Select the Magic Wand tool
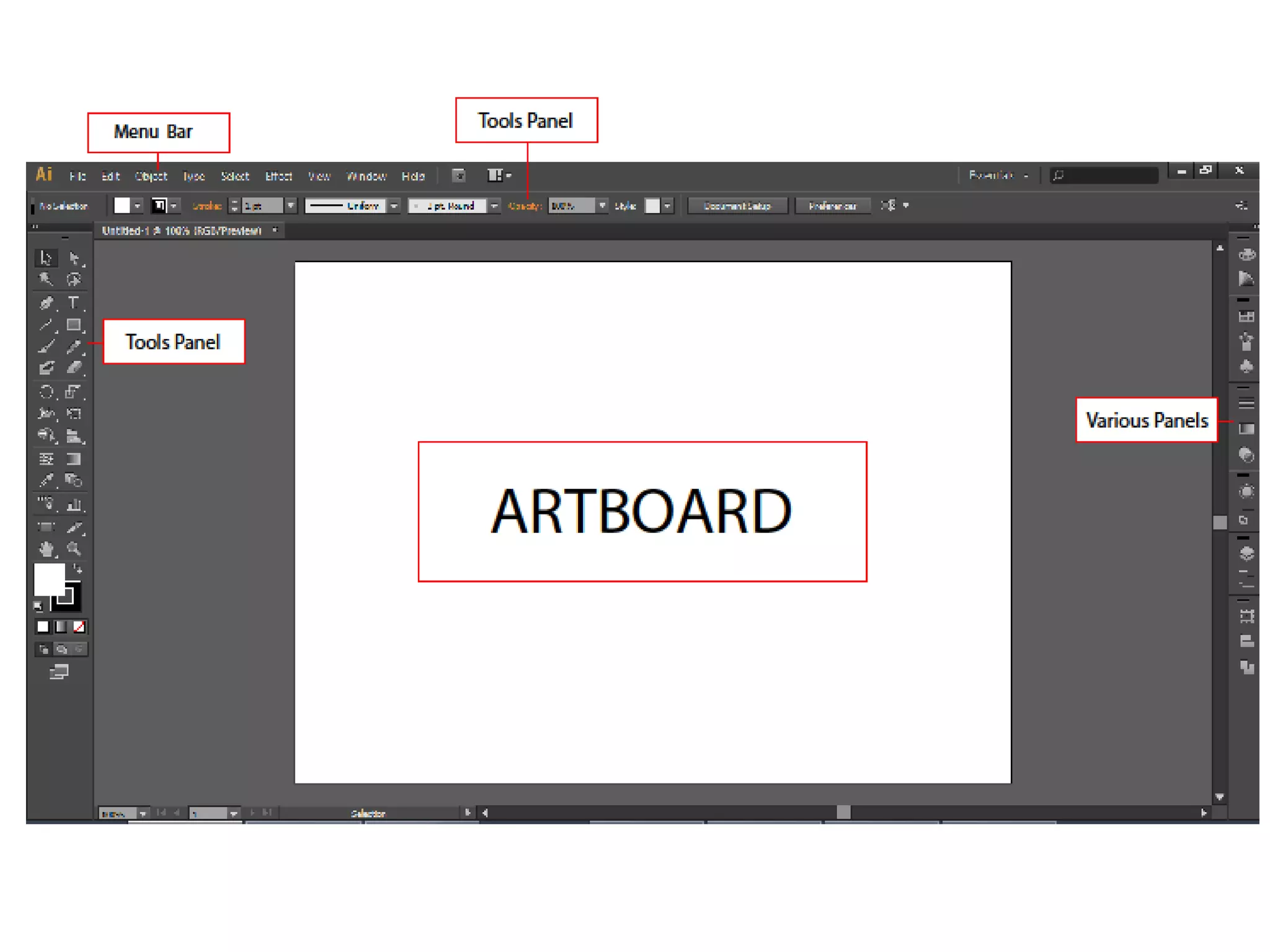The width and height of the screenshot is (1270, 952). [x=46, y=279]
